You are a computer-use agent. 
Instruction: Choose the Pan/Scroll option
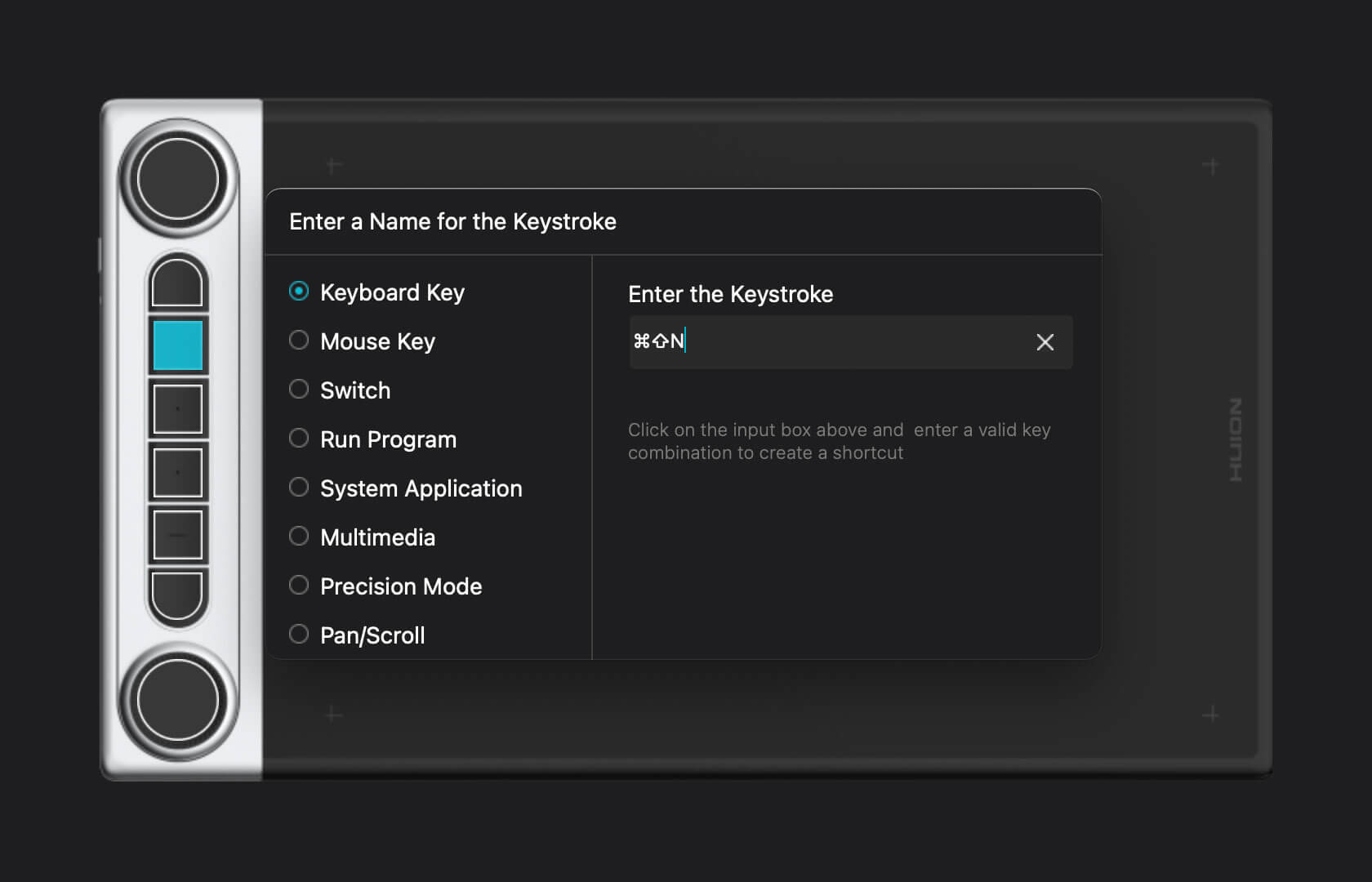click(299, 635)
